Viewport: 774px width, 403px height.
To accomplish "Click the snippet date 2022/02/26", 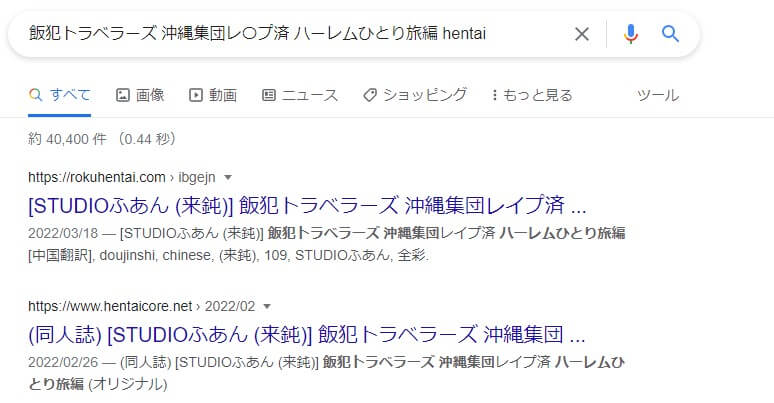I will tap(63, 362).
